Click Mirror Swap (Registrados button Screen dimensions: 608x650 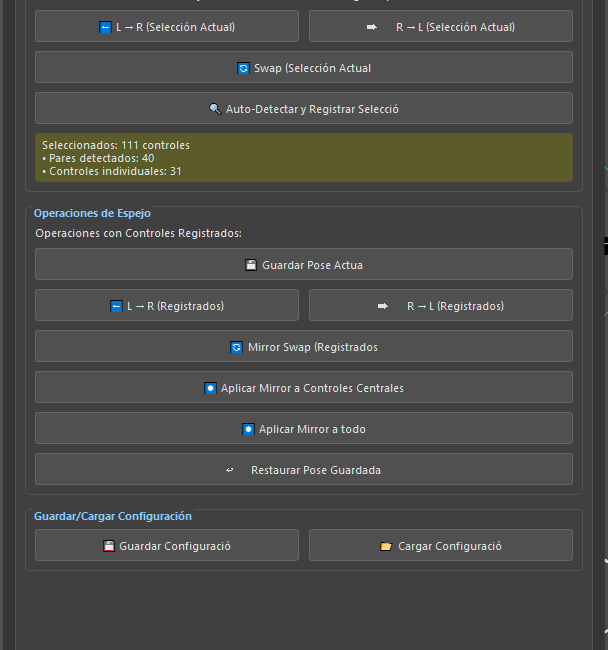304,347
